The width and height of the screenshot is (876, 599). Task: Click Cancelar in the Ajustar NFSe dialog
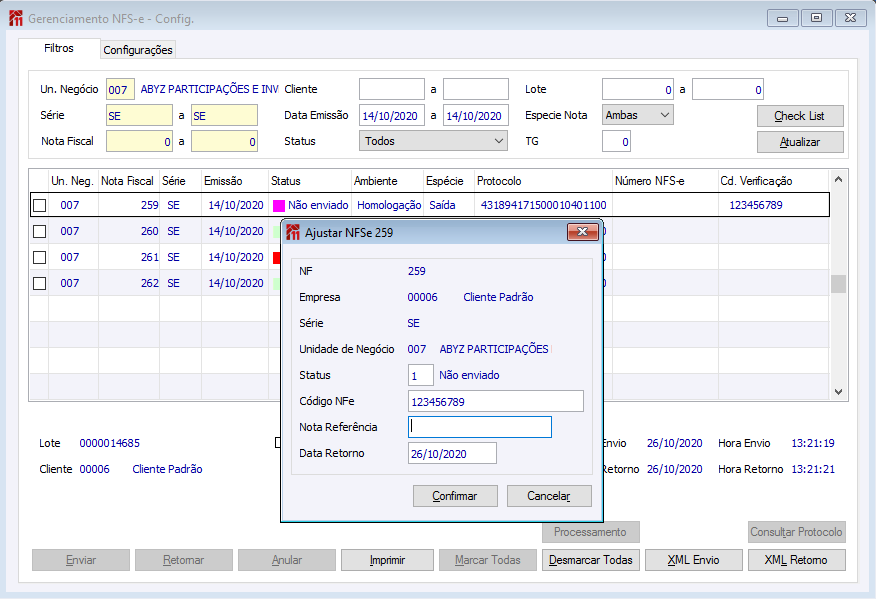click(x=549, y=496)
